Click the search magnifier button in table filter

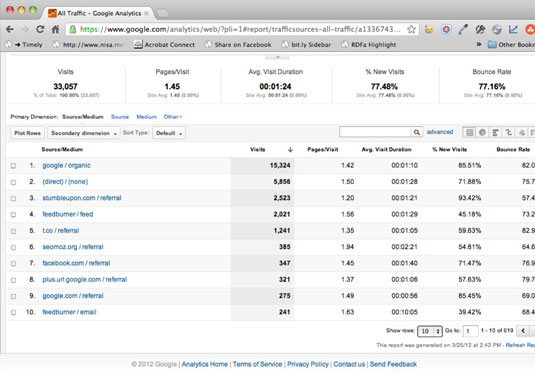pyautogui.click(x=417, y=132)
